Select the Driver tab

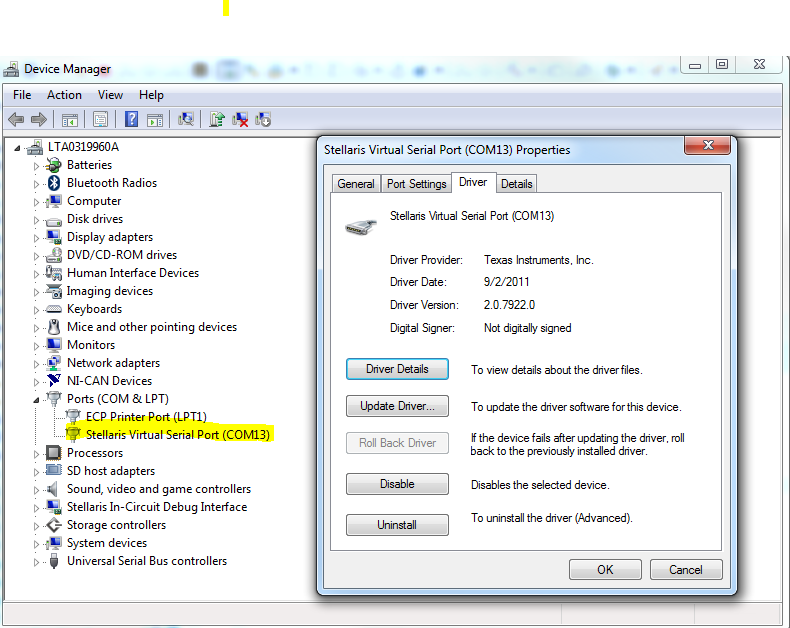click(x=473, y=182)
